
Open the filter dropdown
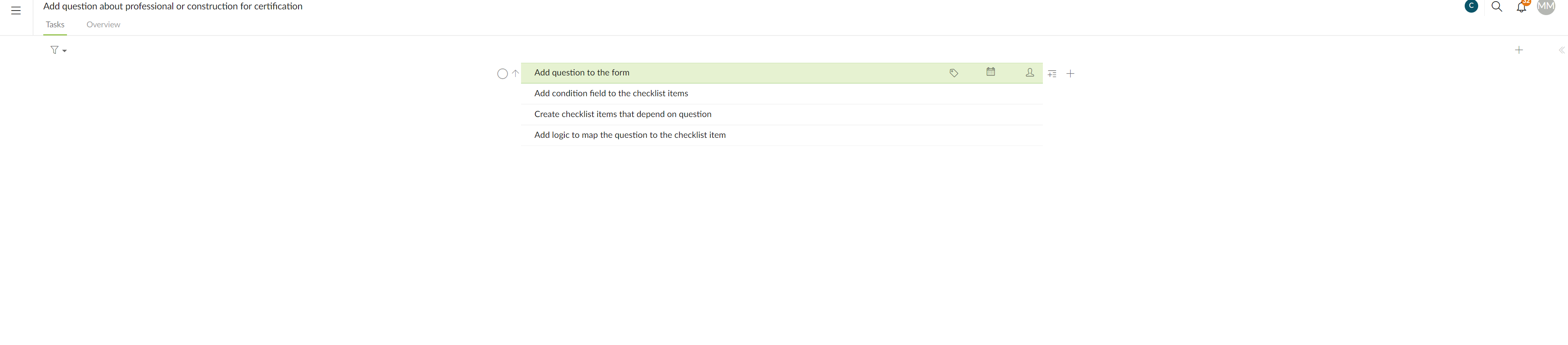pyautogui.click(x=58, y=50)
